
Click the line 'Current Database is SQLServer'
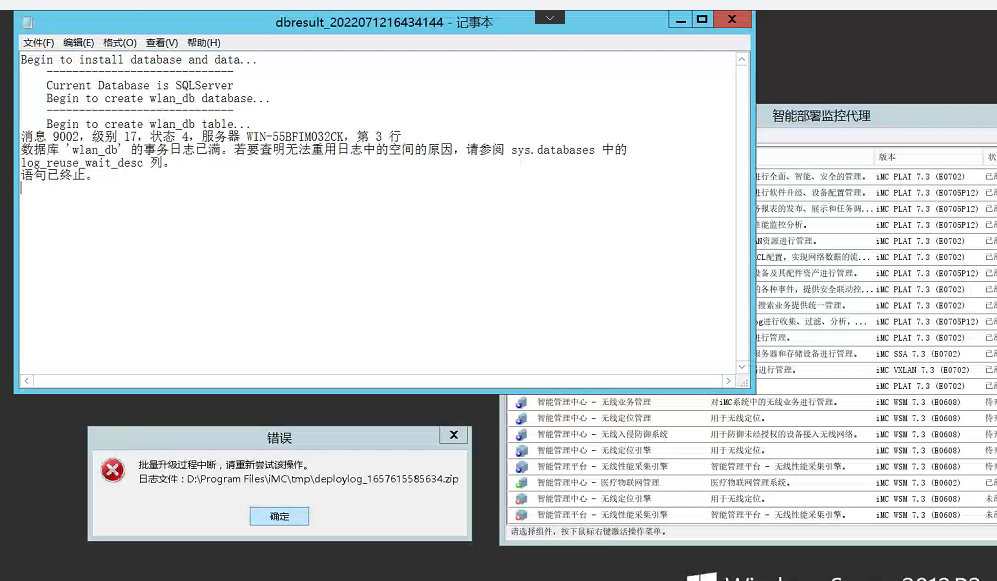pyautogui.click(x=140, y=85)
